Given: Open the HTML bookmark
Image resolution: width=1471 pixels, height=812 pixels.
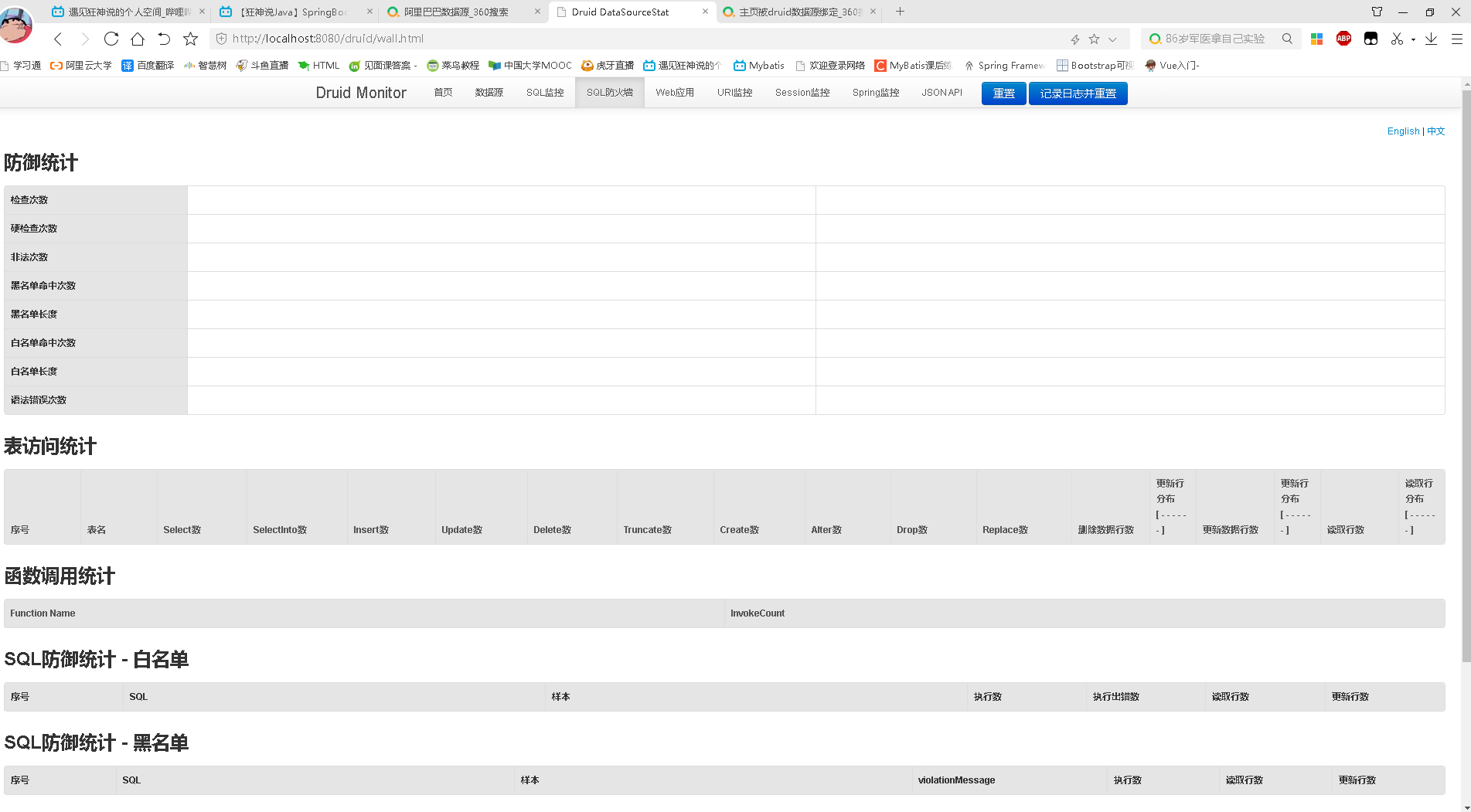Looking at the screenshot, I should 318,66.
